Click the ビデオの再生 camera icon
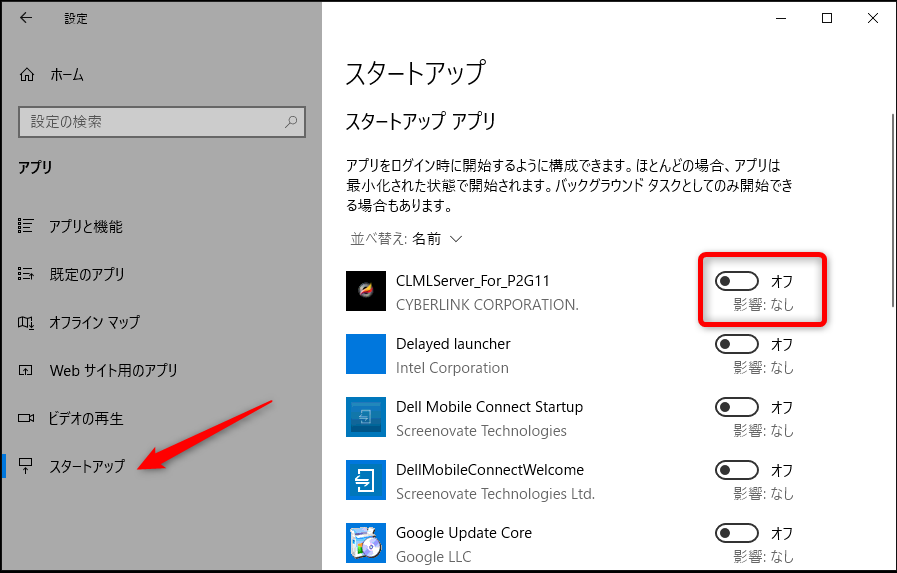The image size is (897, 573). coord(26,418)
